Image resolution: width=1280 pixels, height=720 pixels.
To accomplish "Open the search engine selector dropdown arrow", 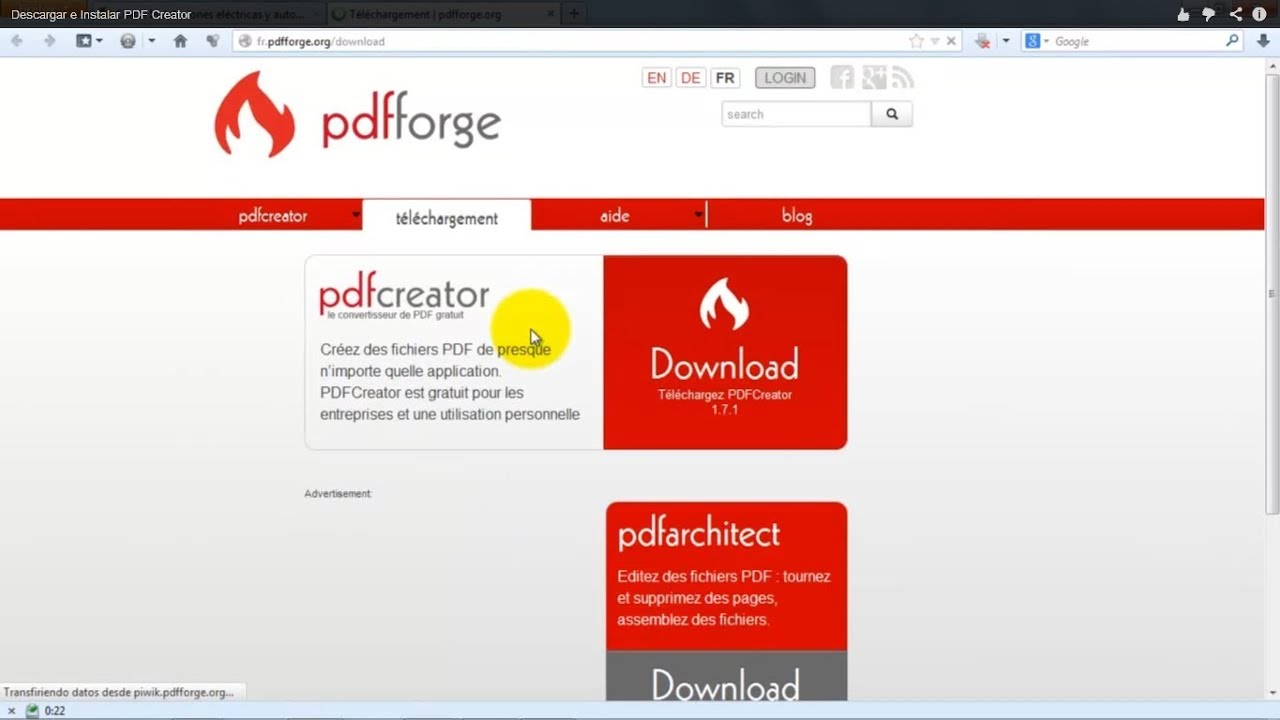I will tap(1046, 41).
